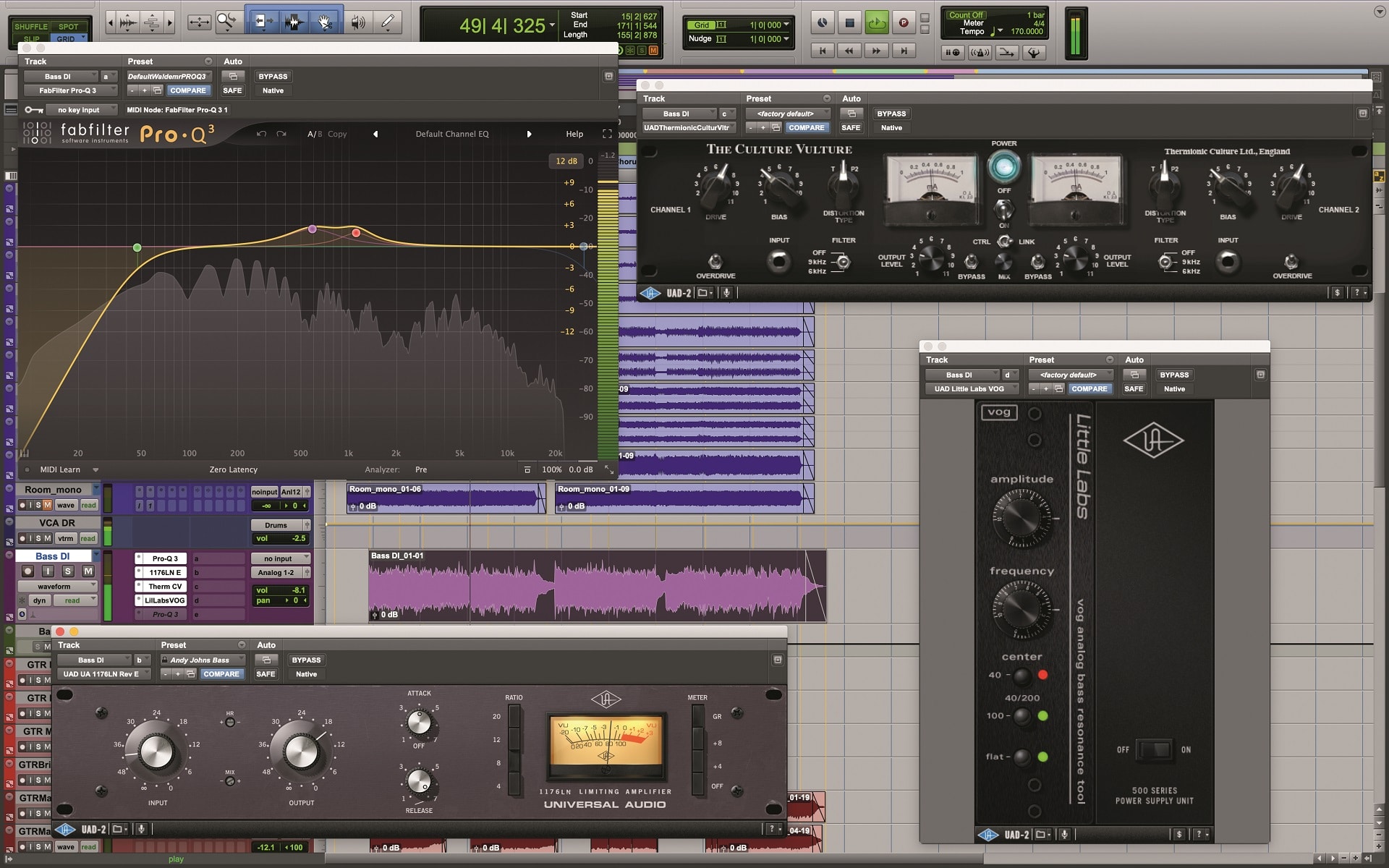Click COMPARE in the Culture Vulture window
Image resolution: width=1389 pixels, height=868 pixels.
807,127
